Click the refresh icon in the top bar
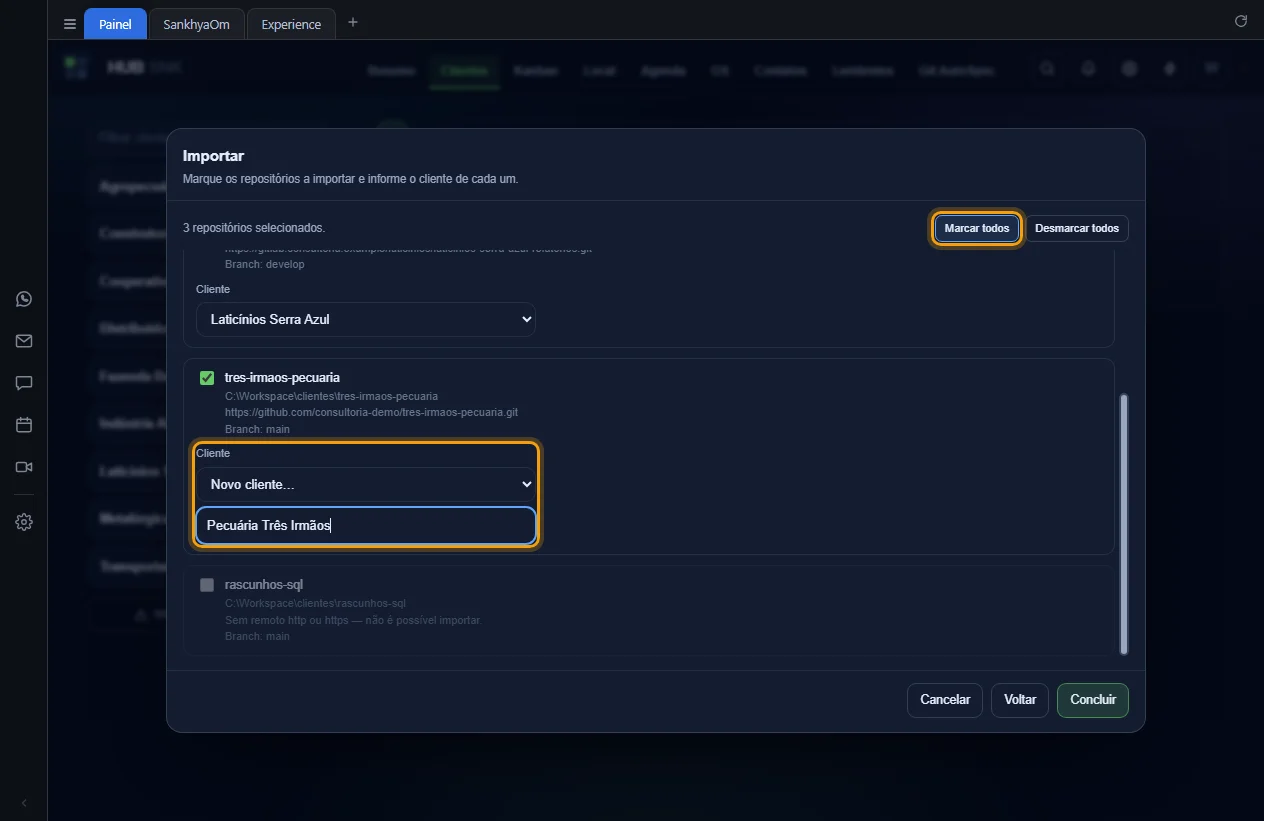 tap(1241, 21)
